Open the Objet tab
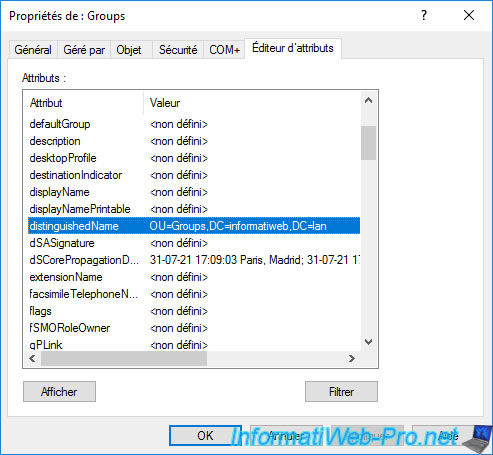493x455 pixels. pos(129,50)
